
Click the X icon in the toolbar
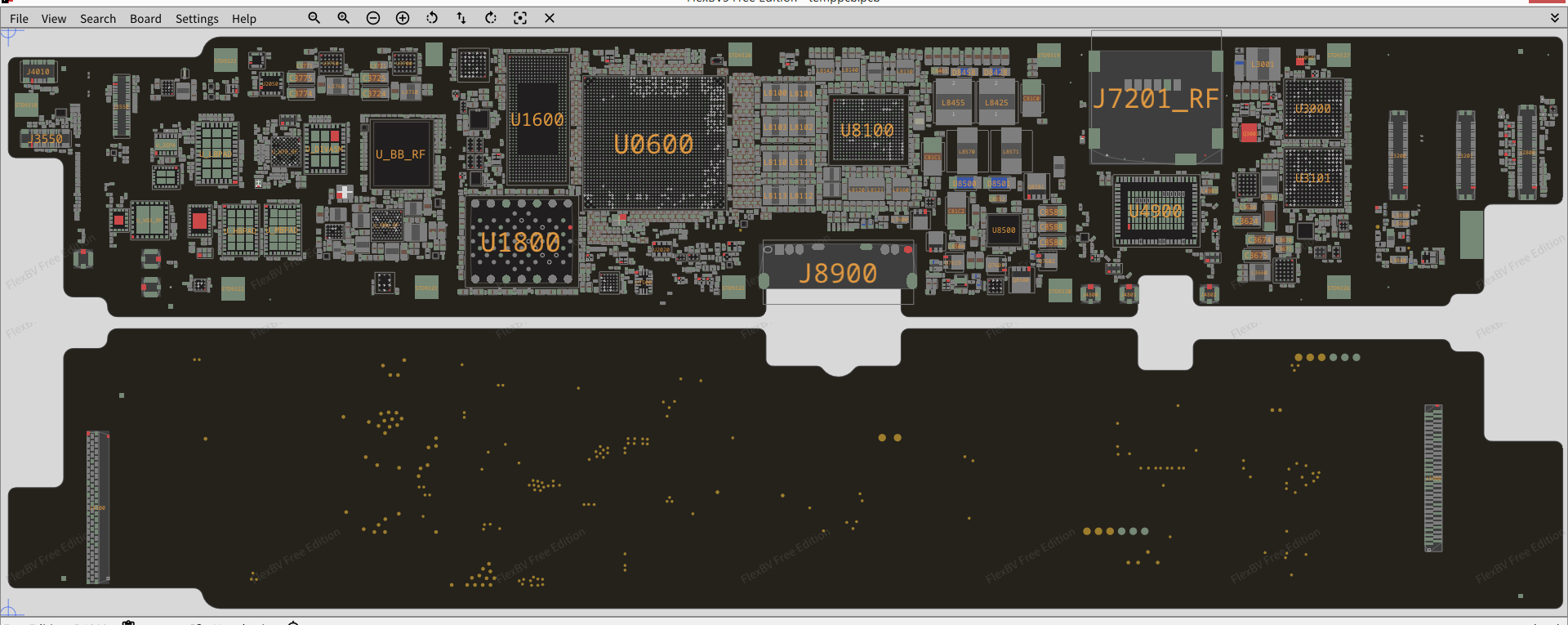[550, 18]
